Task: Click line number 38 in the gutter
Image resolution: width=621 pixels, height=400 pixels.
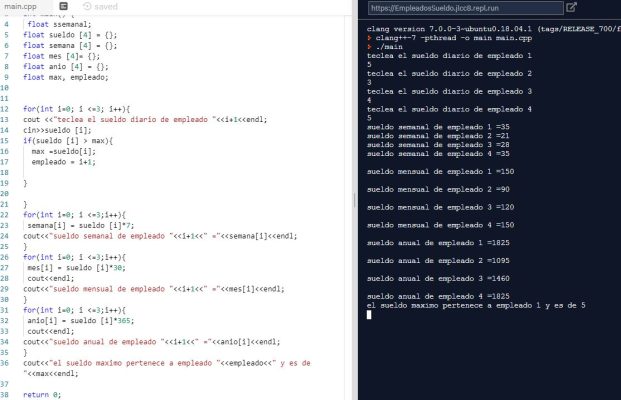Action: [6, 394]
